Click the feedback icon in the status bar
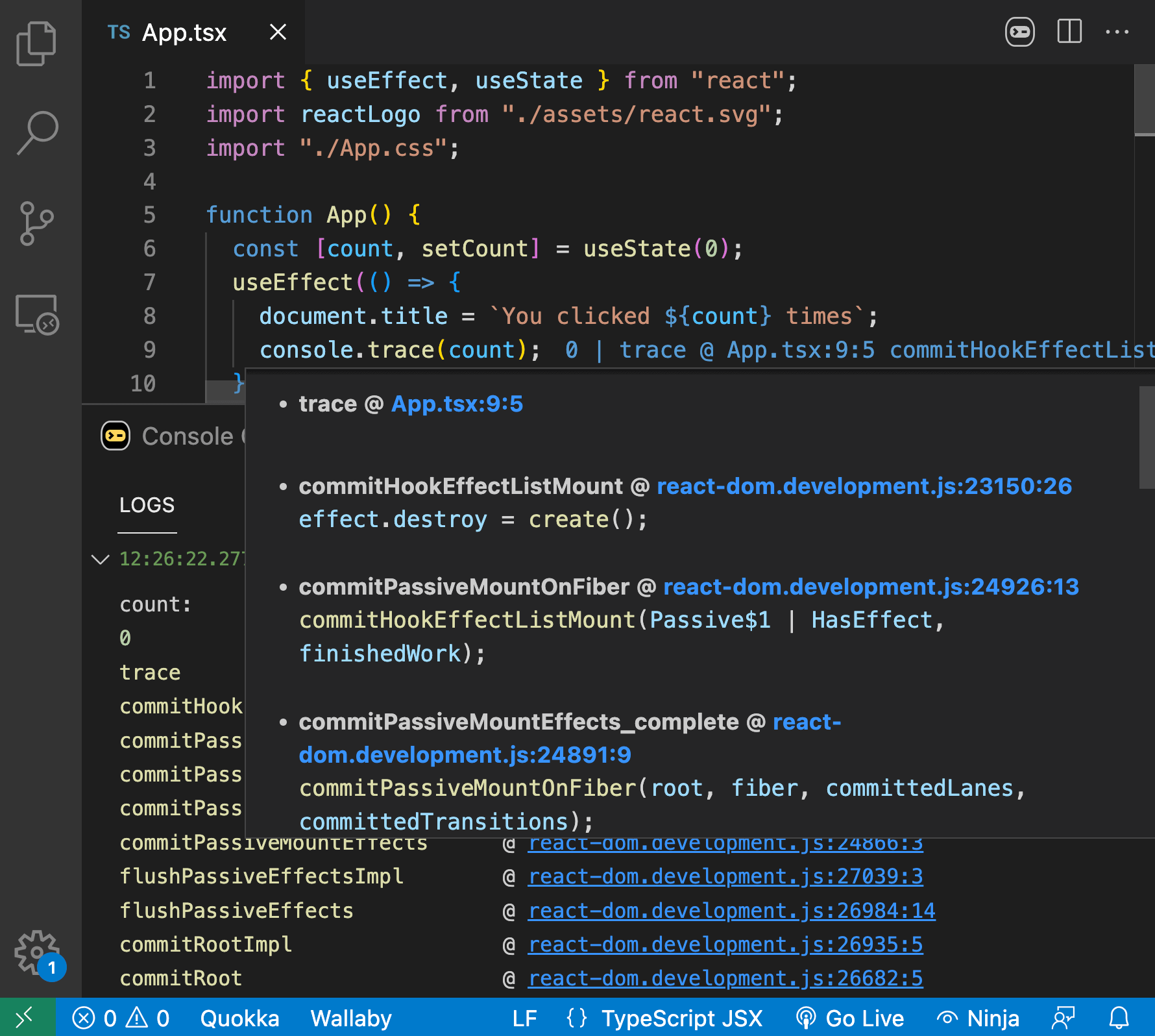Image resolution: width=1155 pixels, height=1036 pixels. pyautogui.click(x=1064, y=1018)
